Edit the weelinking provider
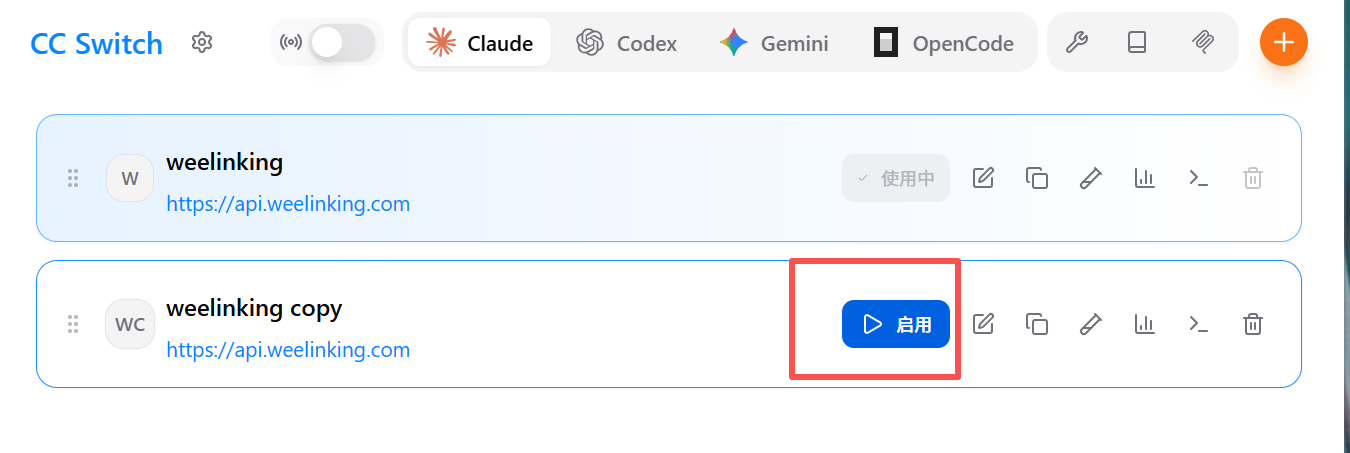 tap(983, 178)
